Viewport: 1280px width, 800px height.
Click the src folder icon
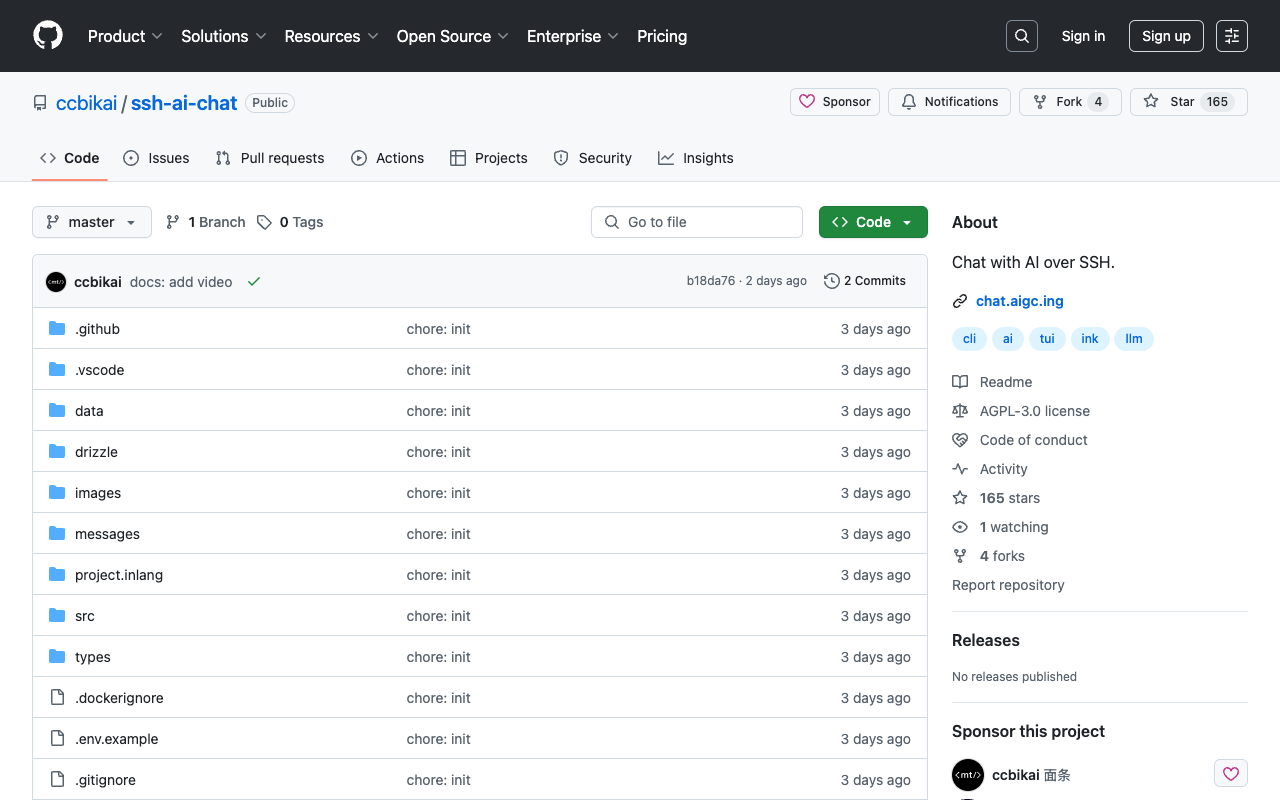click(57, 616)
